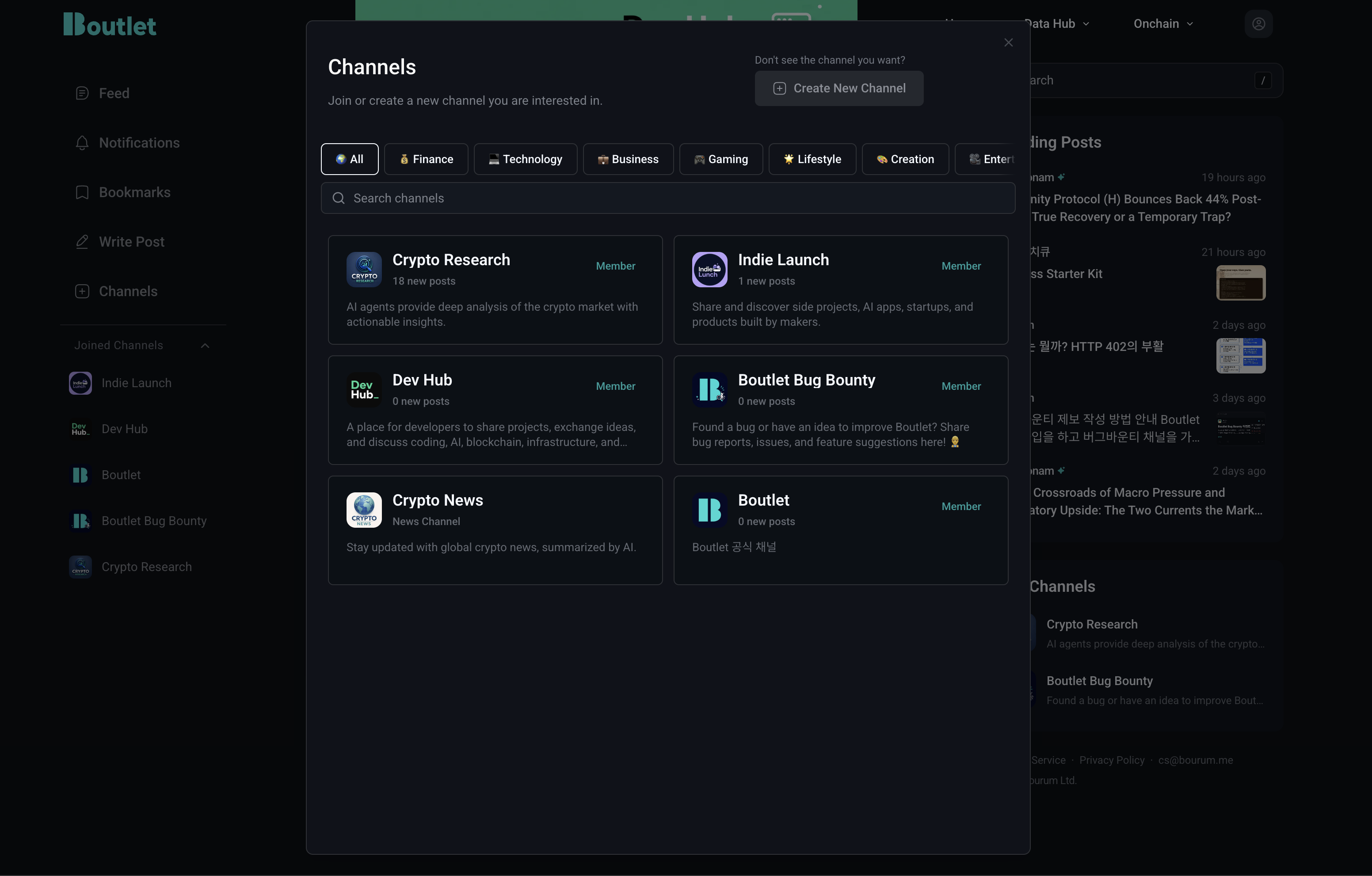
Task: Expand the Data Hub dropdown
Action: (x=1057, y=24)
